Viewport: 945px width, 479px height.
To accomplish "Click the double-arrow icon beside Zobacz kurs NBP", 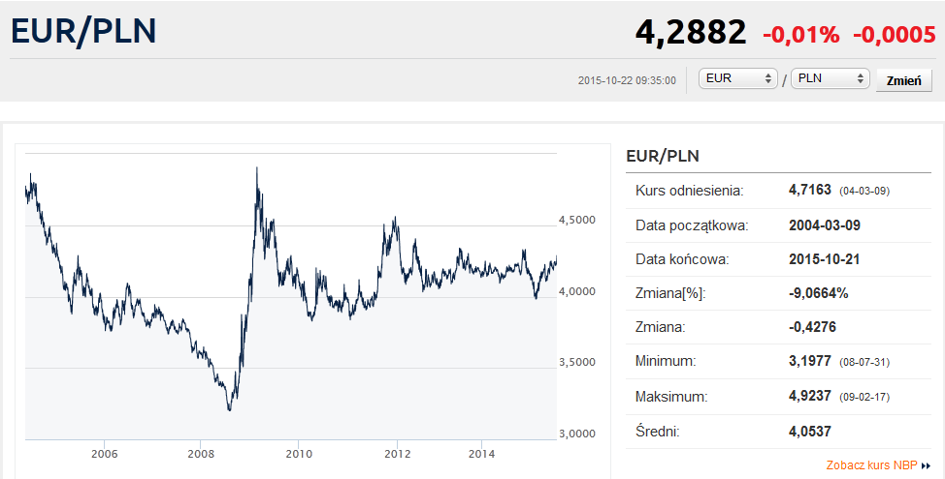I will tap(926, 465).
